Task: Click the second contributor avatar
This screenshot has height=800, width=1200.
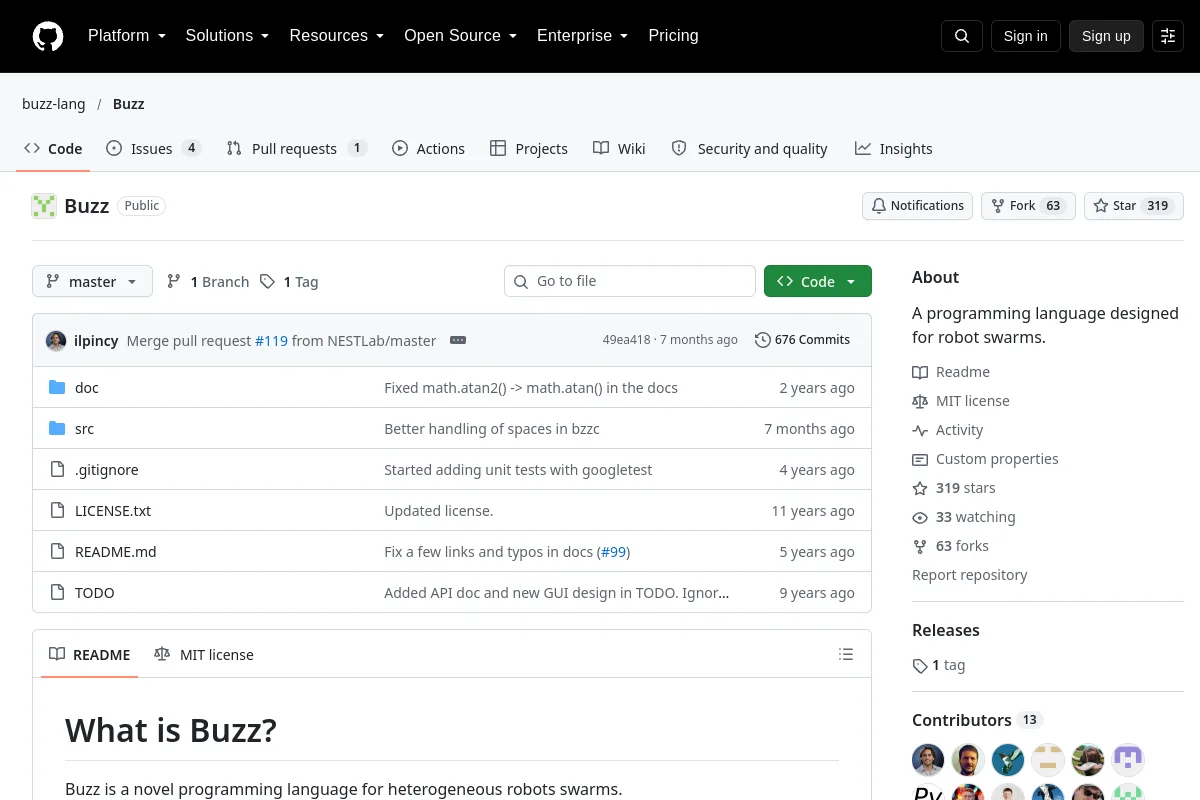Action: (968, 760)
